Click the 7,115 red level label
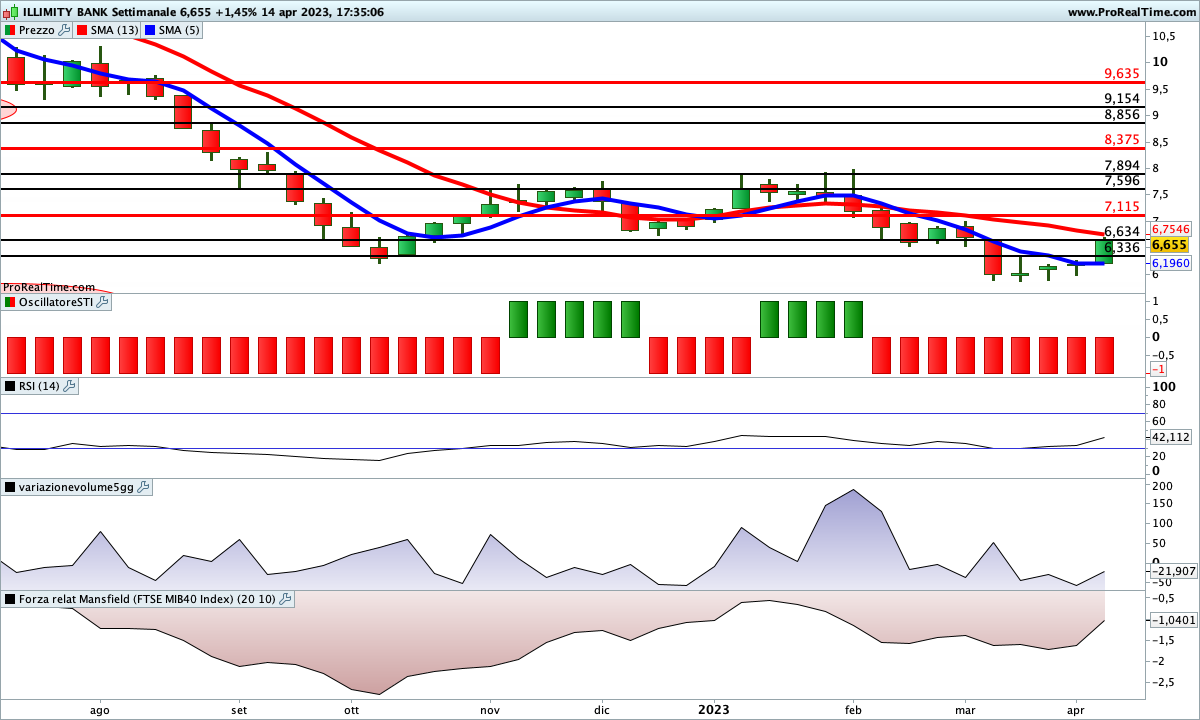The image size is (1200, 720). coord(1122,206)
